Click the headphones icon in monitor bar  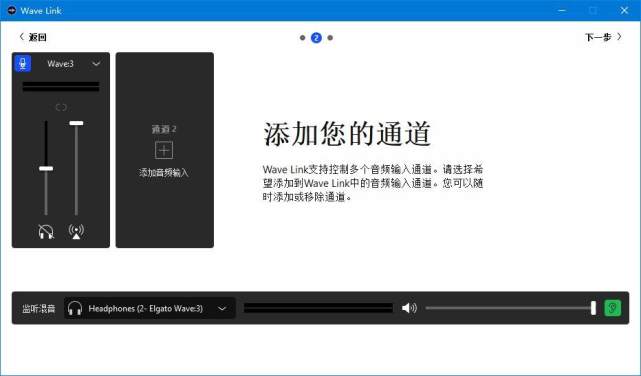(x=75, y=308)
